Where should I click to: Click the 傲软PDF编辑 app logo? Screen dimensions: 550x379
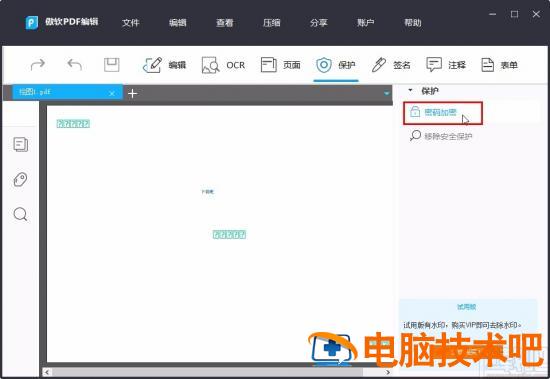tap(32, 23)
